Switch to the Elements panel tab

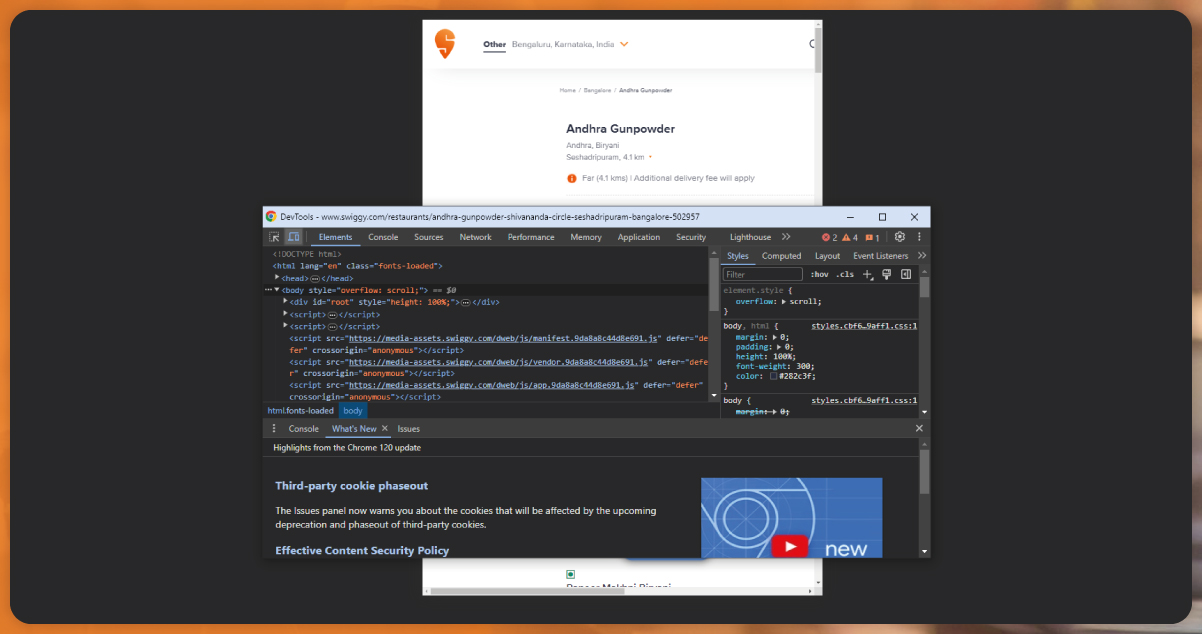pyautogui.click(x=335, y=237)
